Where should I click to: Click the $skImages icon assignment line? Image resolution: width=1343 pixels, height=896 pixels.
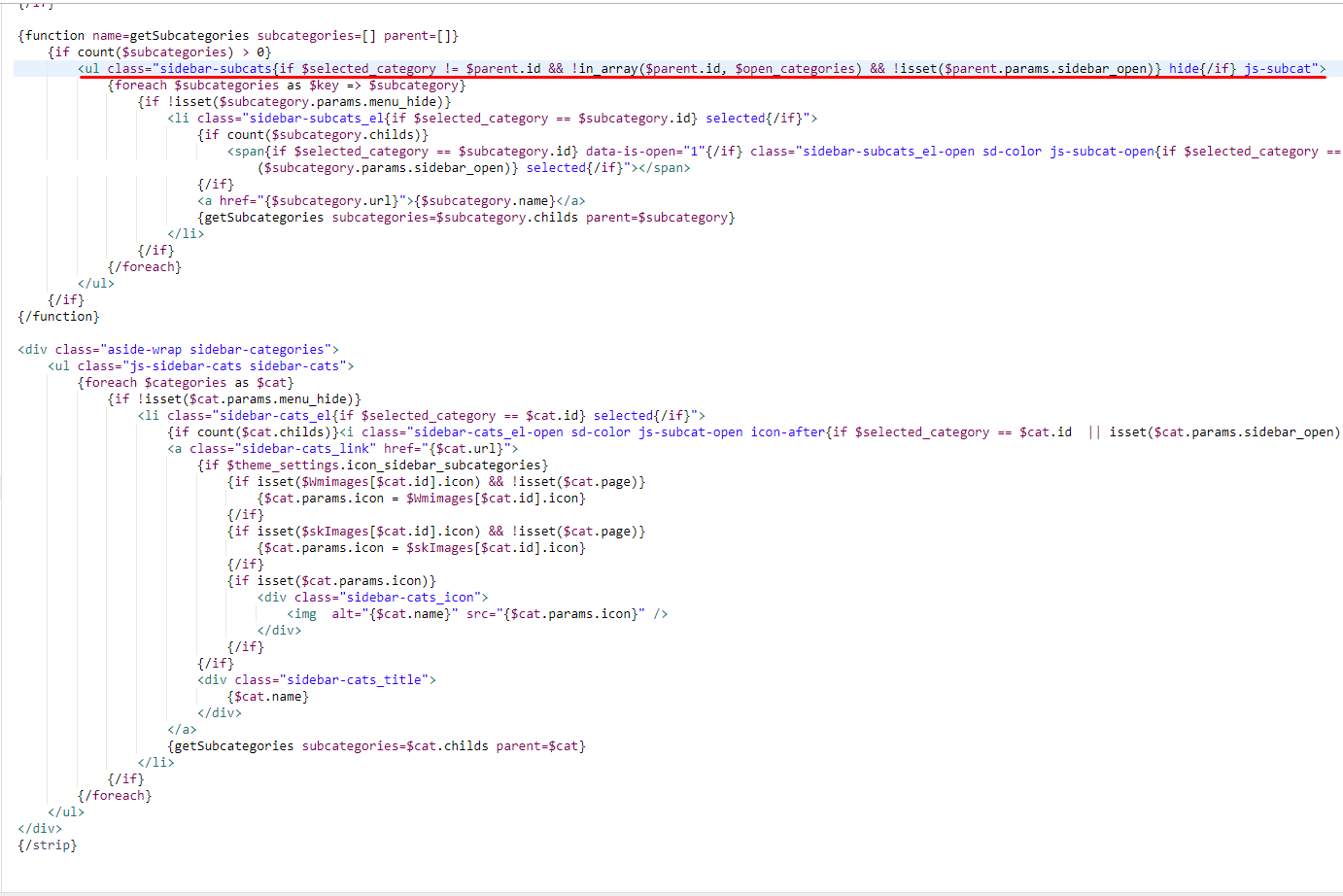tap(422, 548)
